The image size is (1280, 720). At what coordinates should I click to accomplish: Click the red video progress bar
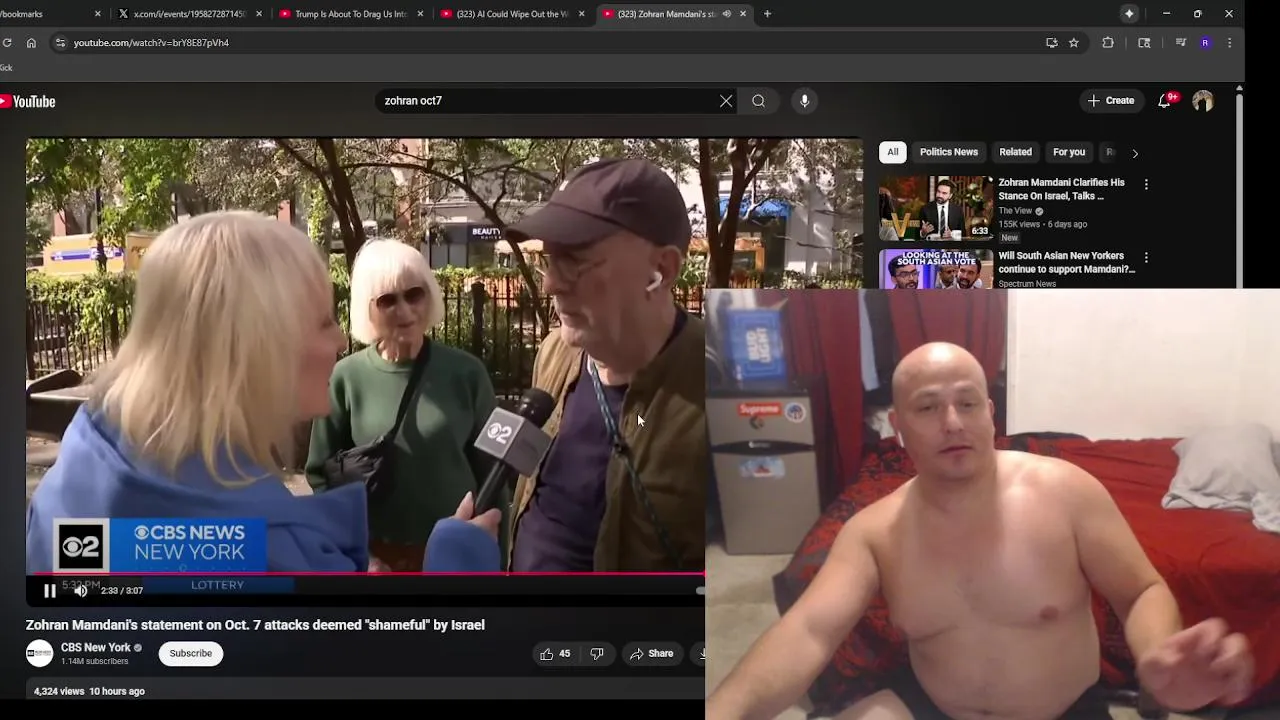click(x=365, y=574)
